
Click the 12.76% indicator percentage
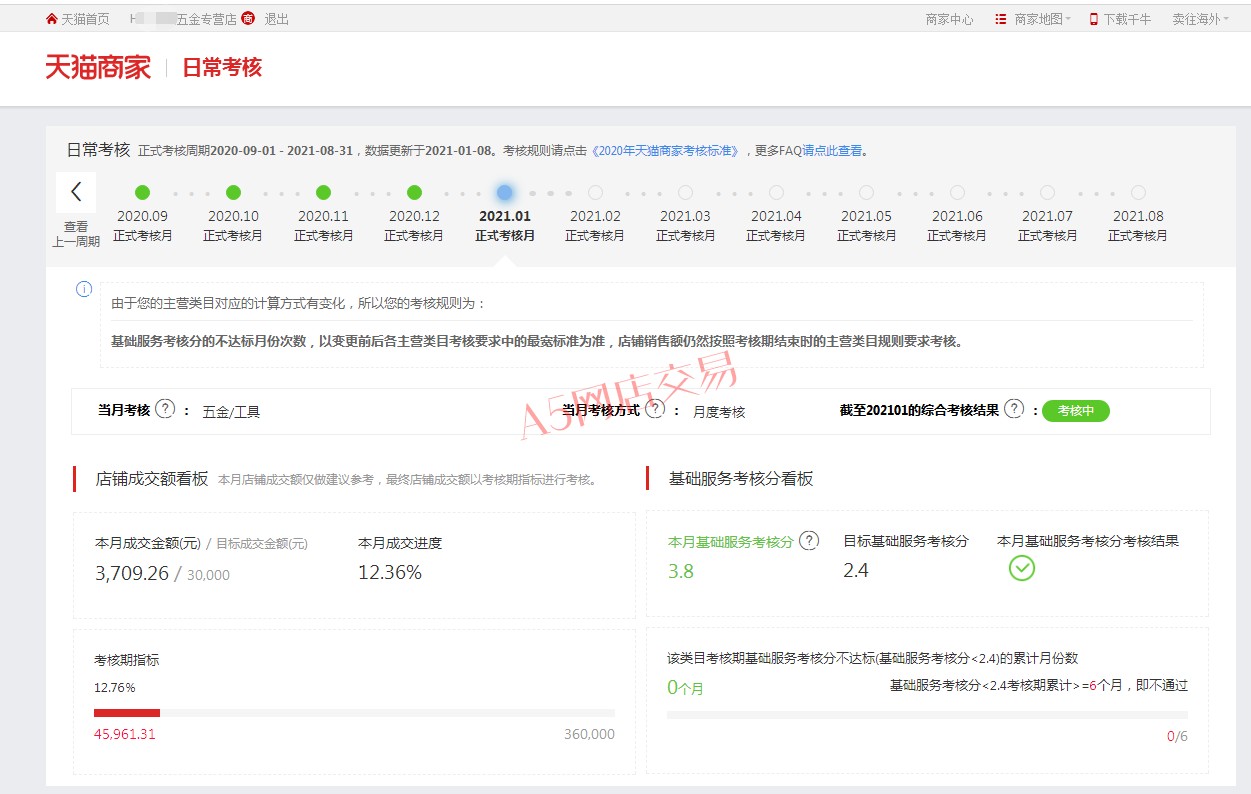(x=115, y=688)
